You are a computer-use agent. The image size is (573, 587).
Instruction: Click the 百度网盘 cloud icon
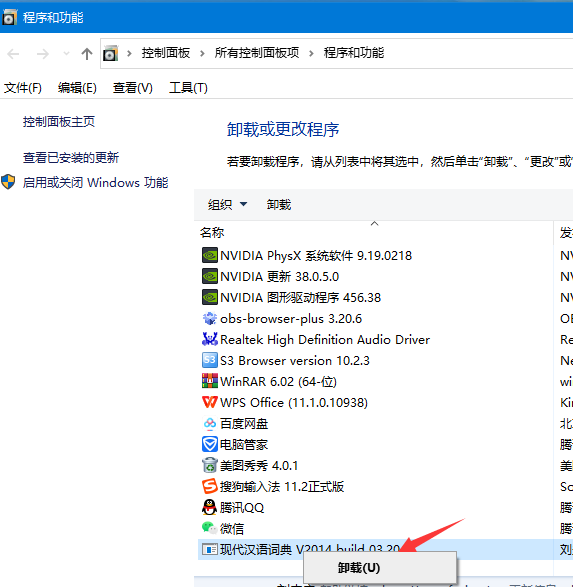(210, 423)
